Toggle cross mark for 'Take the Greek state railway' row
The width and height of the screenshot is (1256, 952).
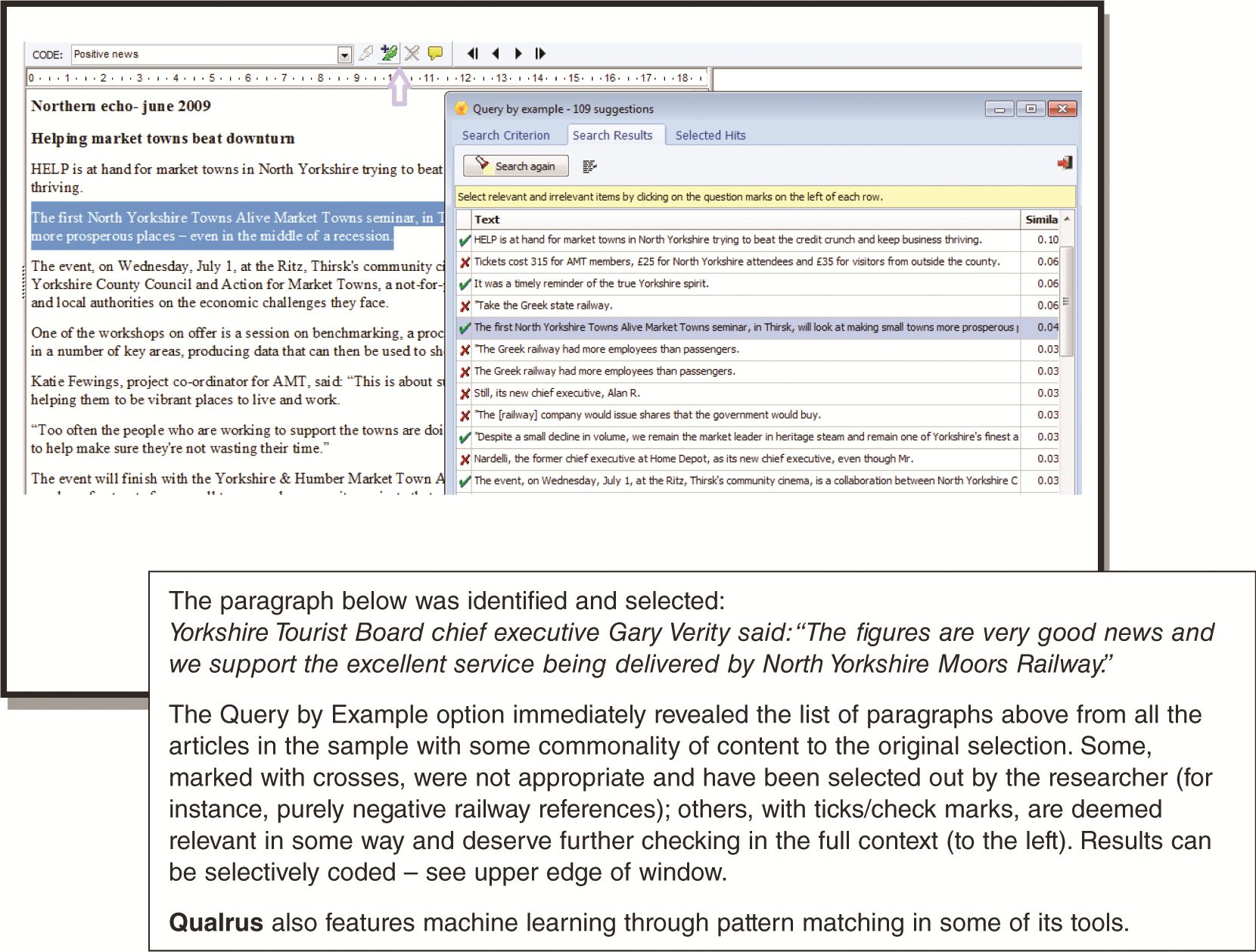pyautogui.click(x=465, y=306)
